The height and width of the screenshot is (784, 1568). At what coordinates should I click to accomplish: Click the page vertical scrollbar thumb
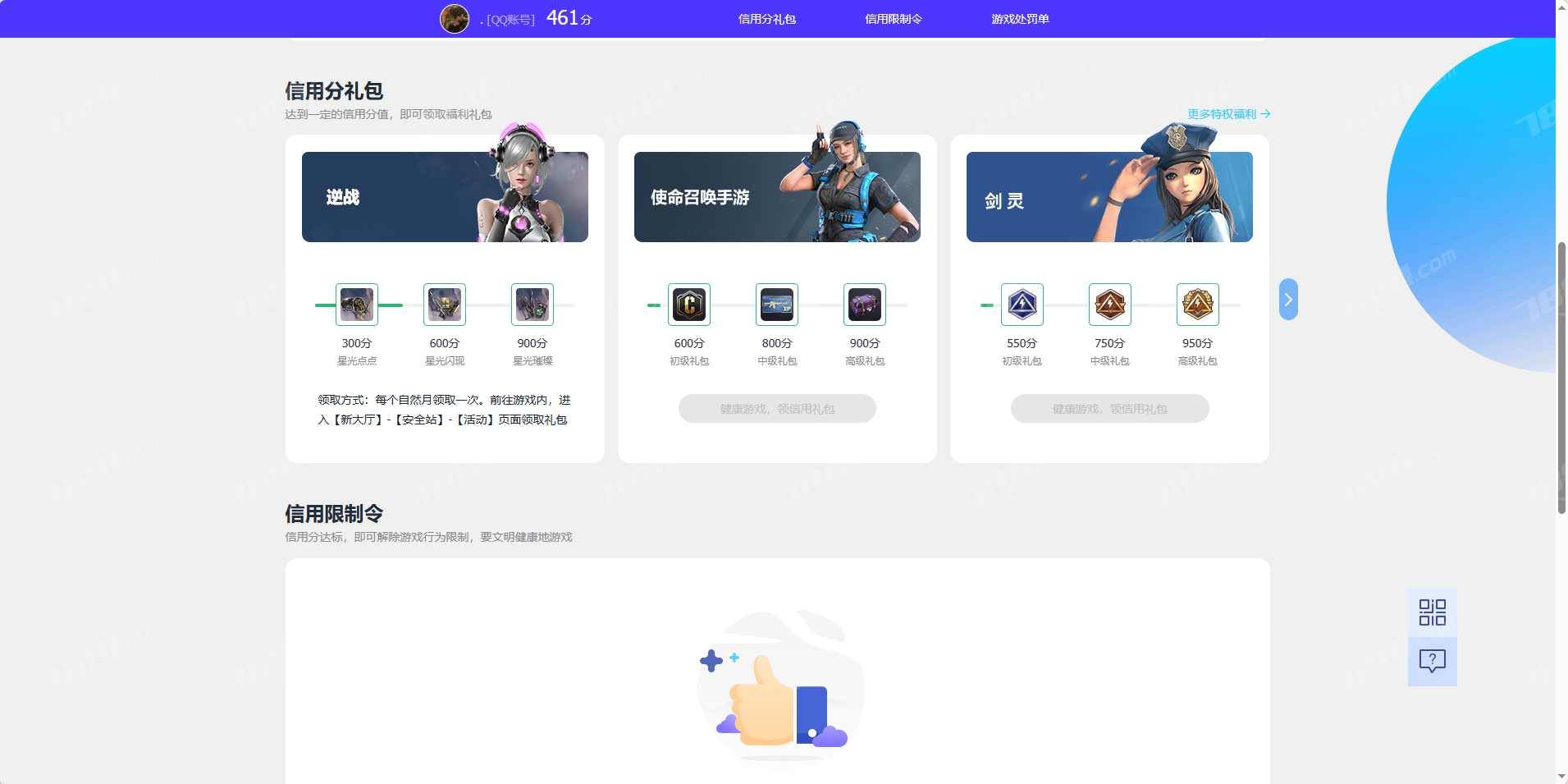1561,378
